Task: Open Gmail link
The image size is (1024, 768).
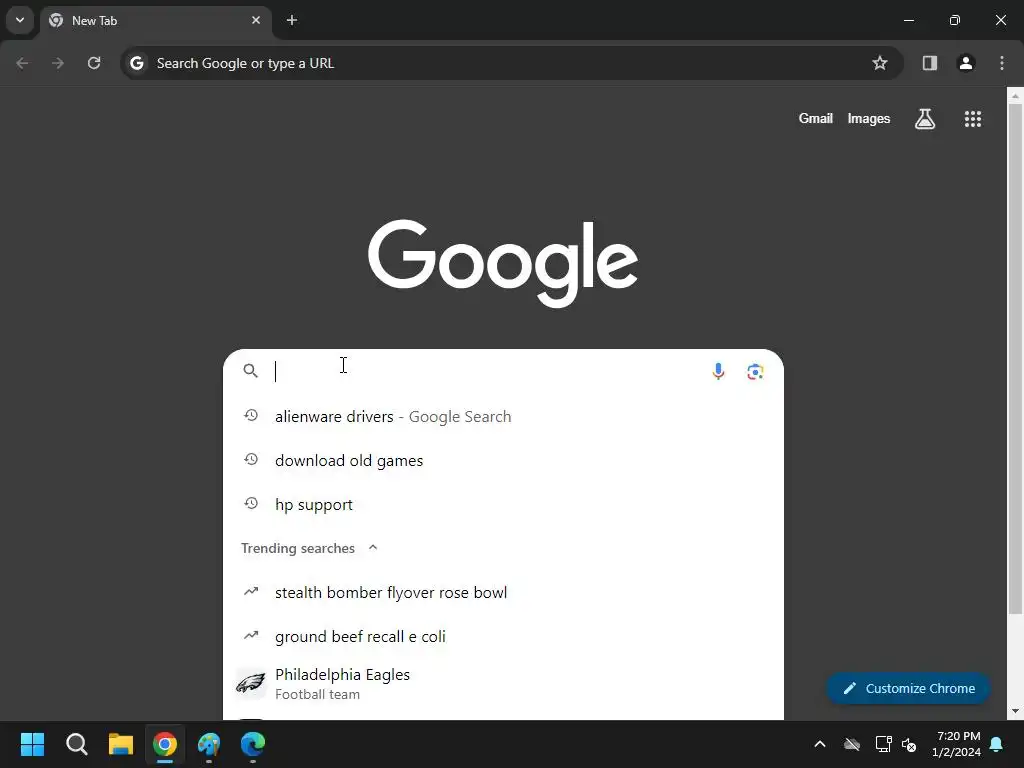Action: [815, 119]
